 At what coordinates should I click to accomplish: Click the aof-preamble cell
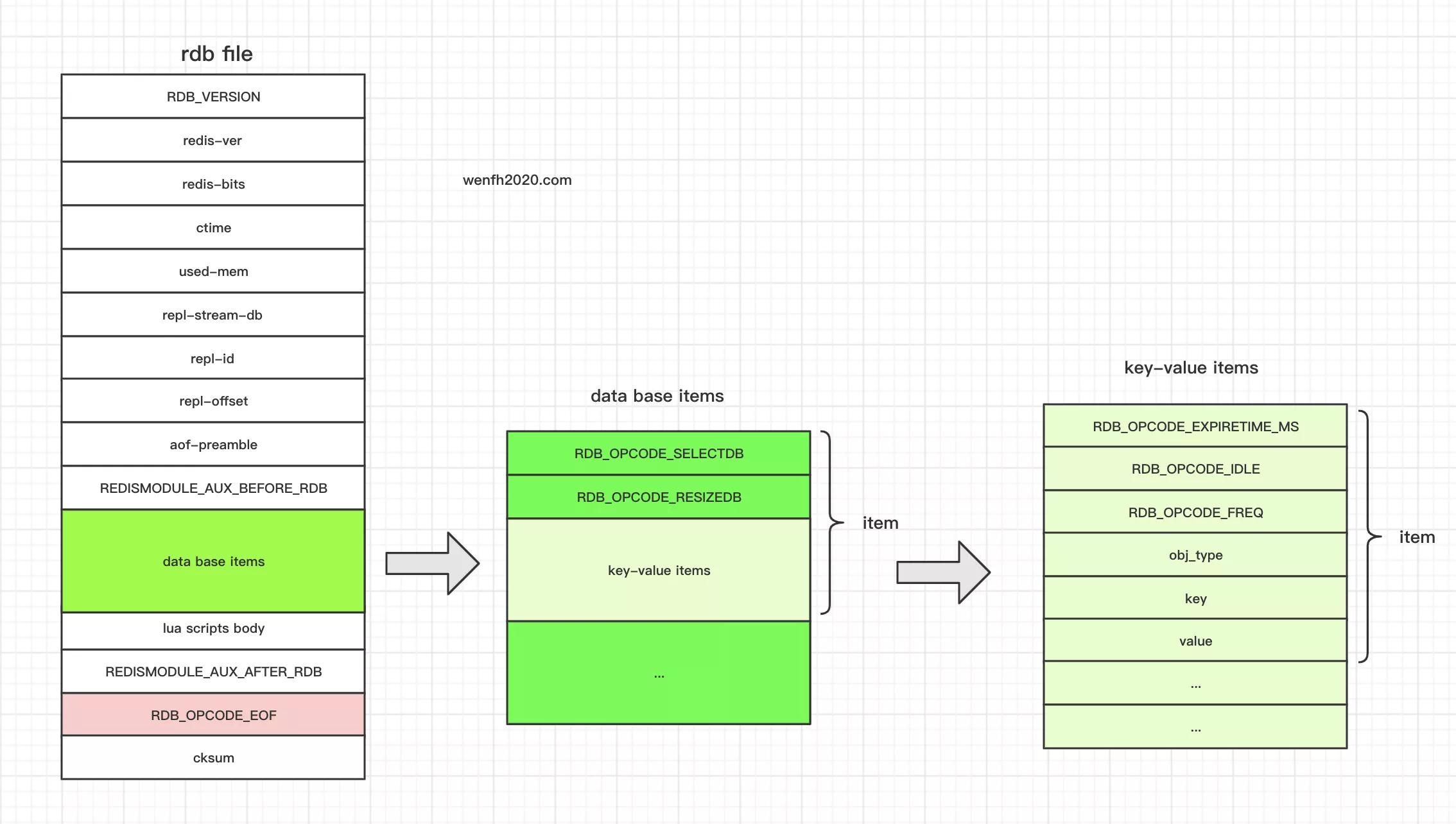coord(213,445)
